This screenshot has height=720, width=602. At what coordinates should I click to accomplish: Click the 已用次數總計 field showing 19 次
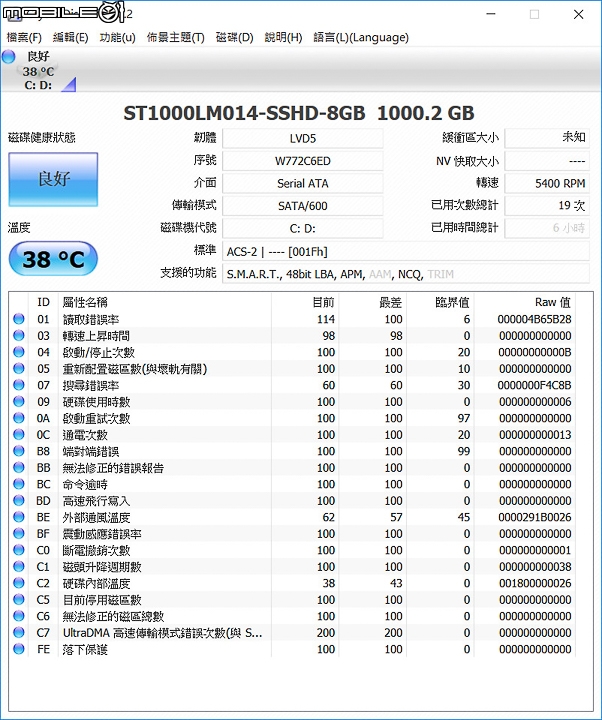547,206
